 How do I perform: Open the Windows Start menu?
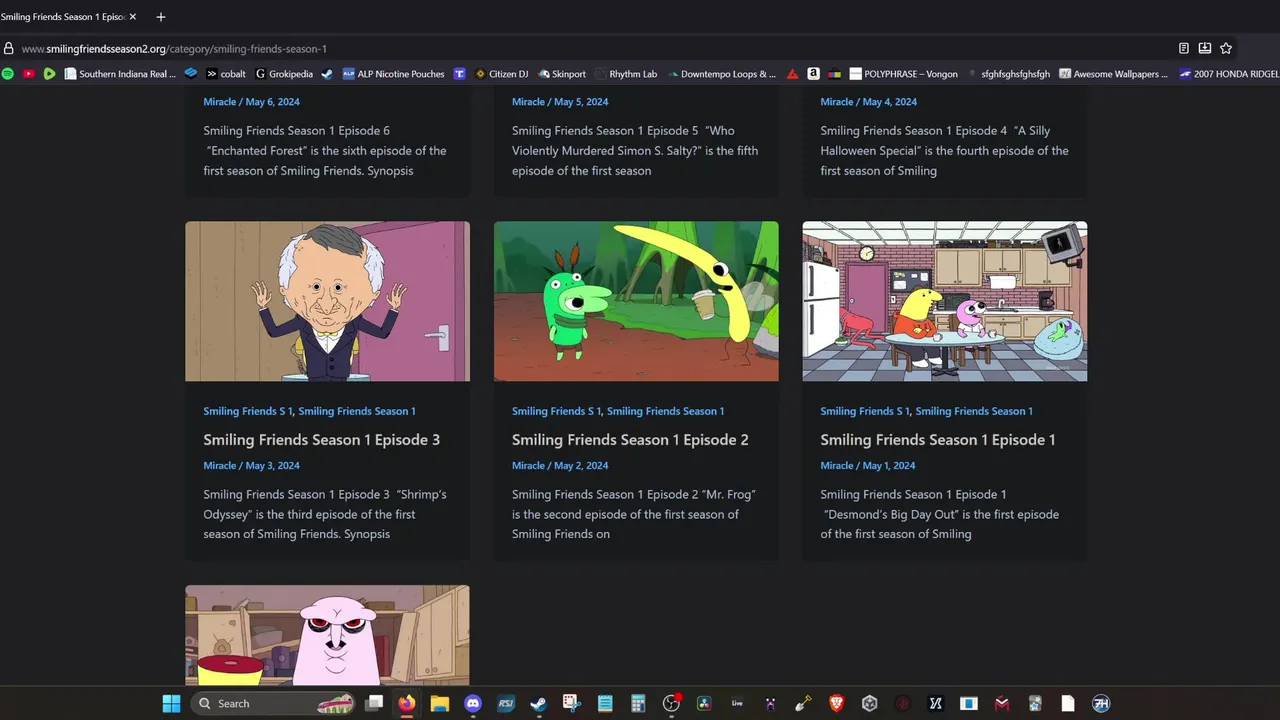click(171, 703)
